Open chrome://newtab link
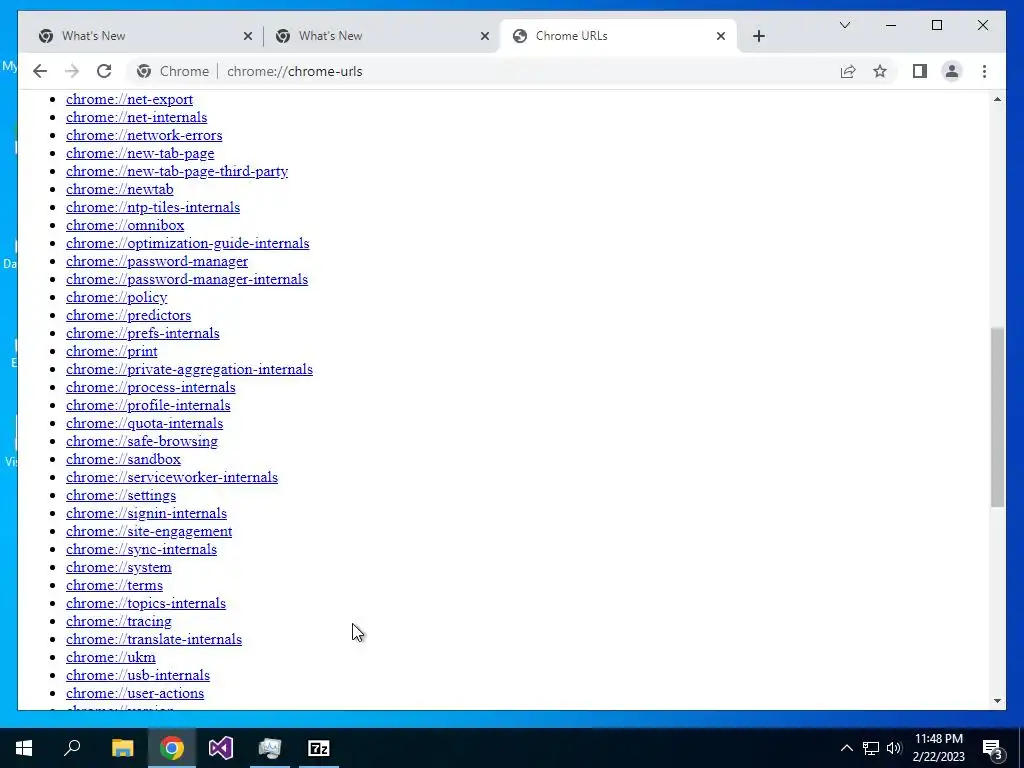Image resolution: width=1024 pixels, height=768 pixels. (x=120, y=189)
